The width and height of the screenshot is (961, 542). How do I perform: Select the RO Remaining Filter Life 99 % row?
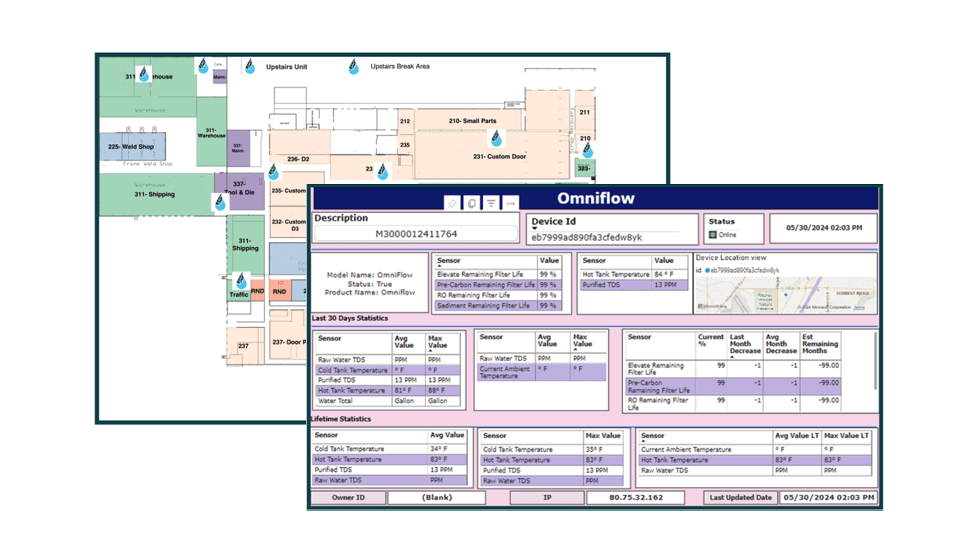tap(498, 295)
